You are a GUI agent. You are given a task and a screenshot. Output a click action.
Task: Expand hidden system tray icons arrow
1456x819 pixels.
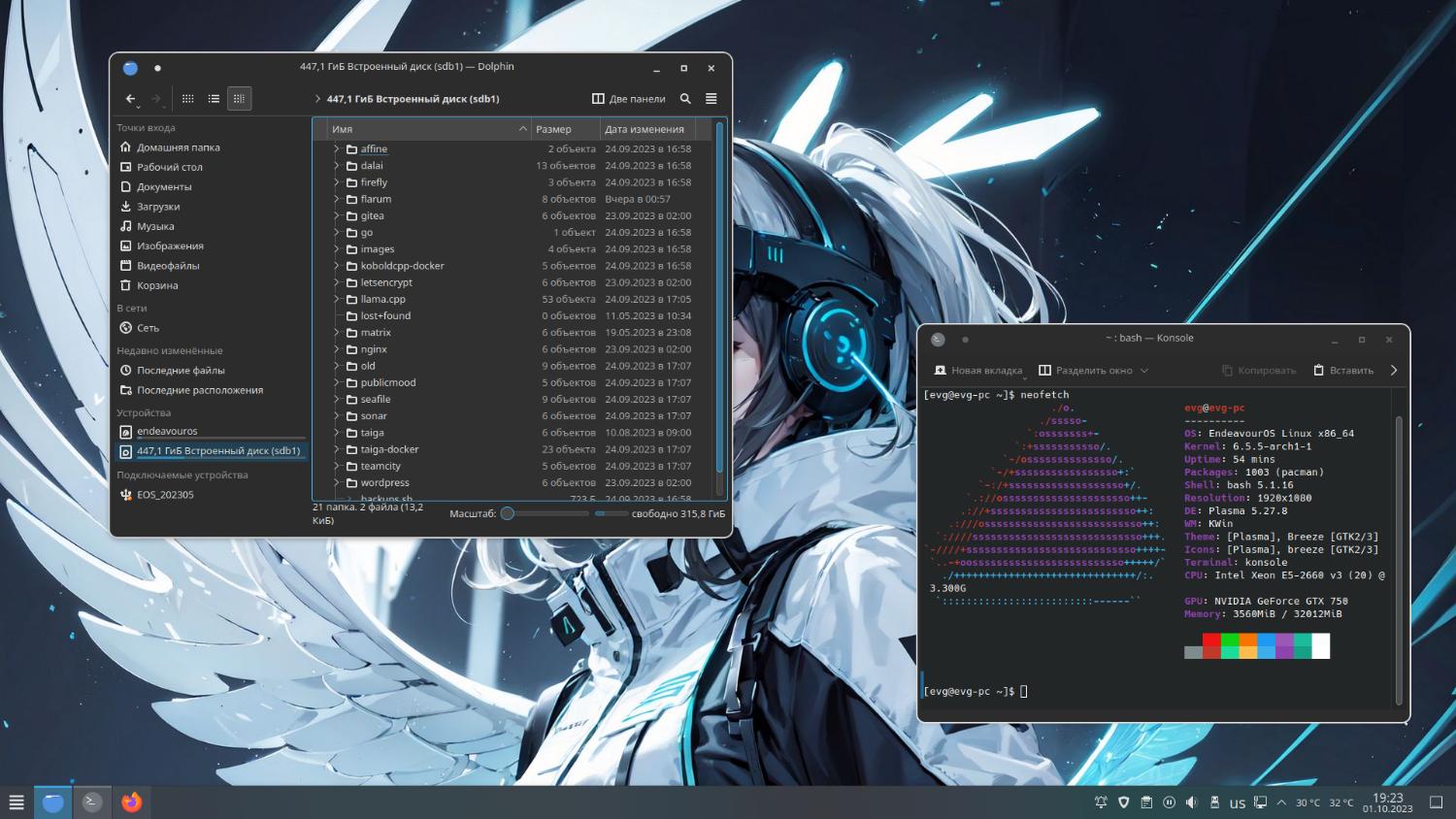point(1281,803)
